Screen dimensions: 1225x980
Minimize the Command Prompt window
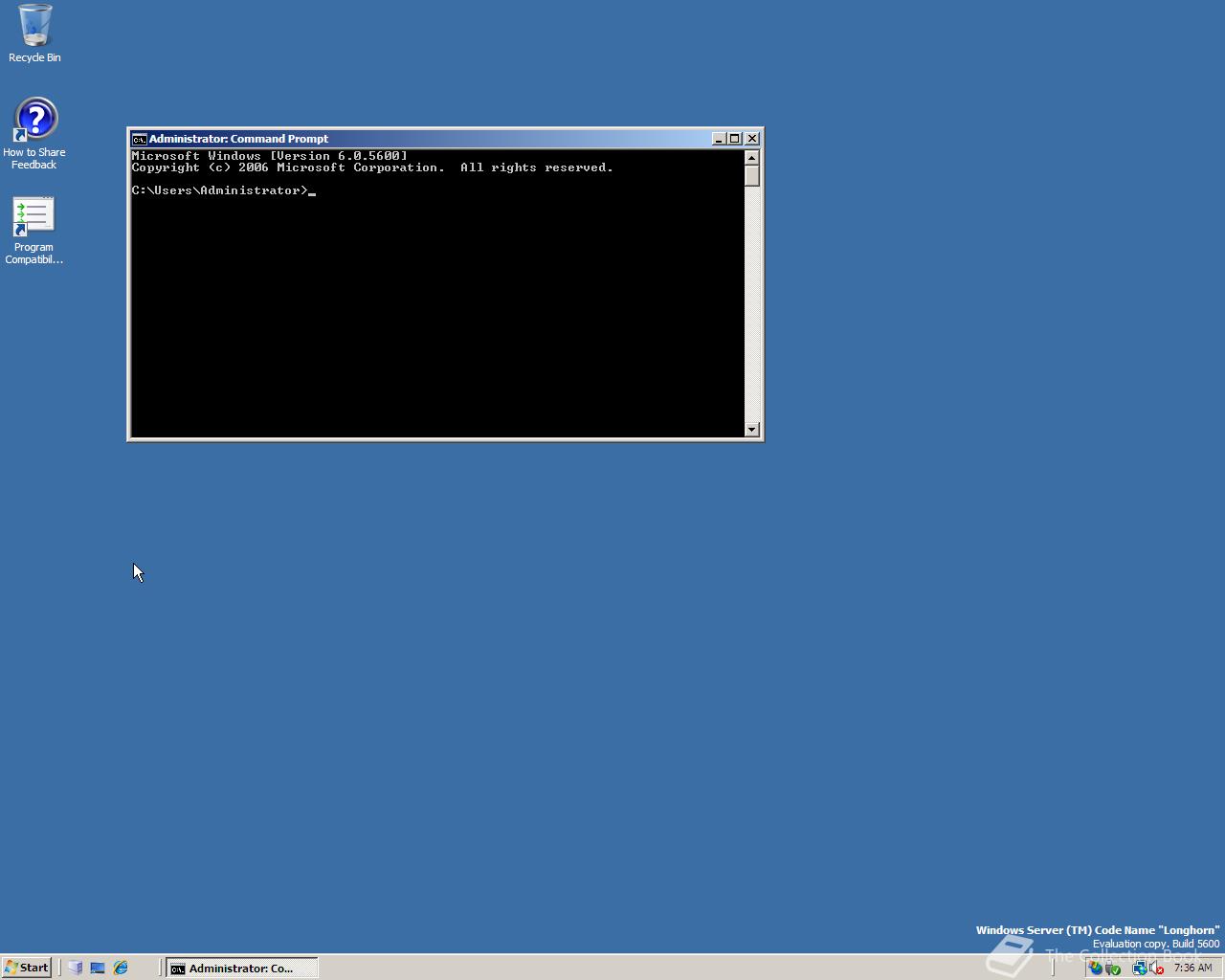(719, 139)
